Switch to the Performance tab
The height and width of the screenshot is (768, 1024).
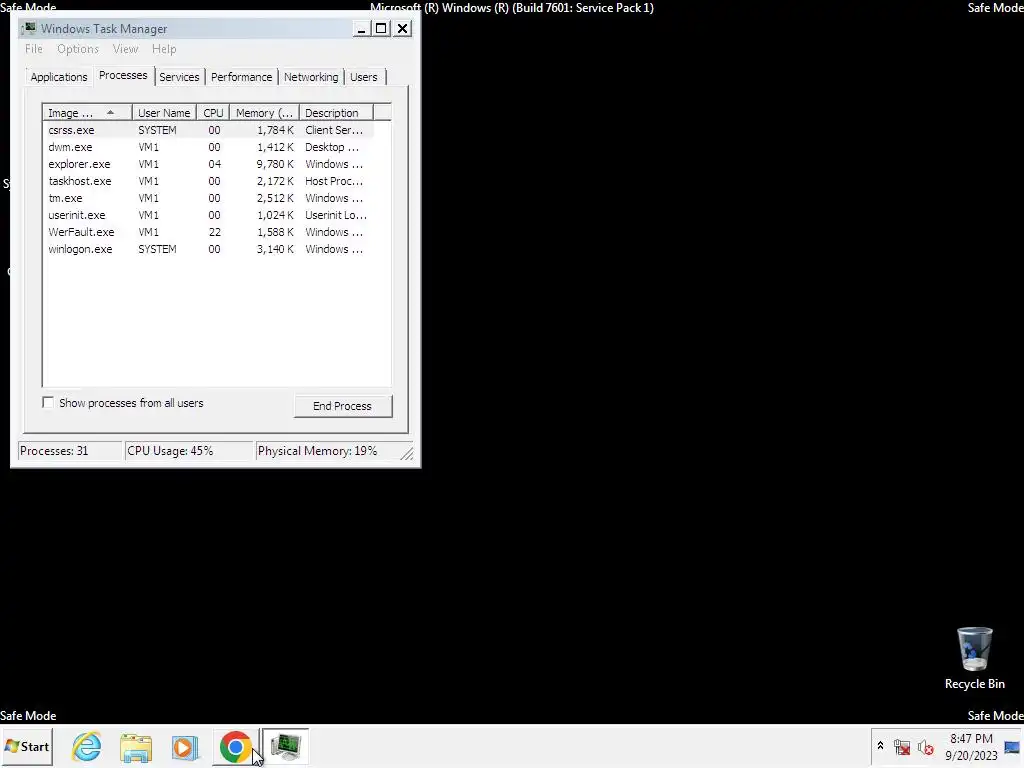coord(242,77)
